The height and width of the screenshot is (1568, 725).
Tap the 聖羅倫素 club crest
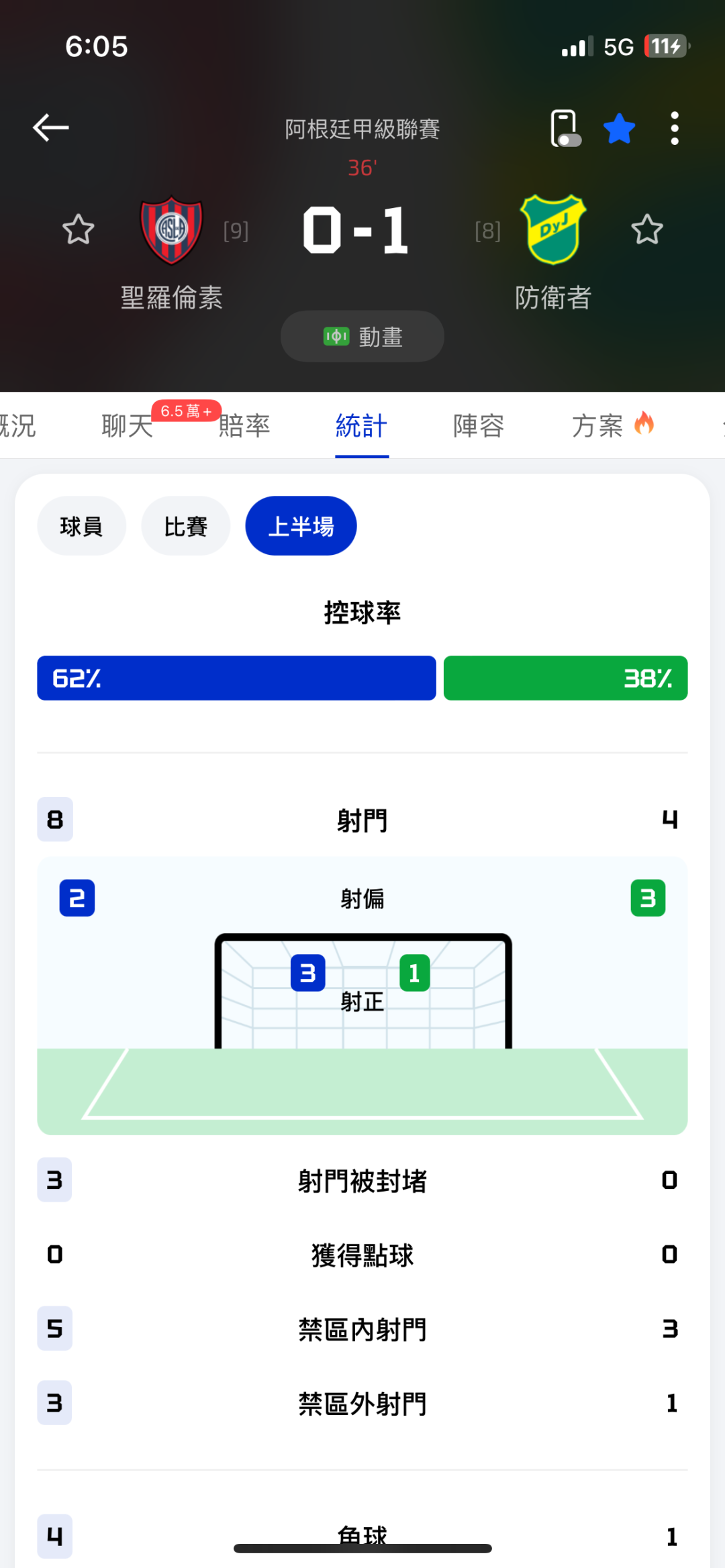[171, 230]
